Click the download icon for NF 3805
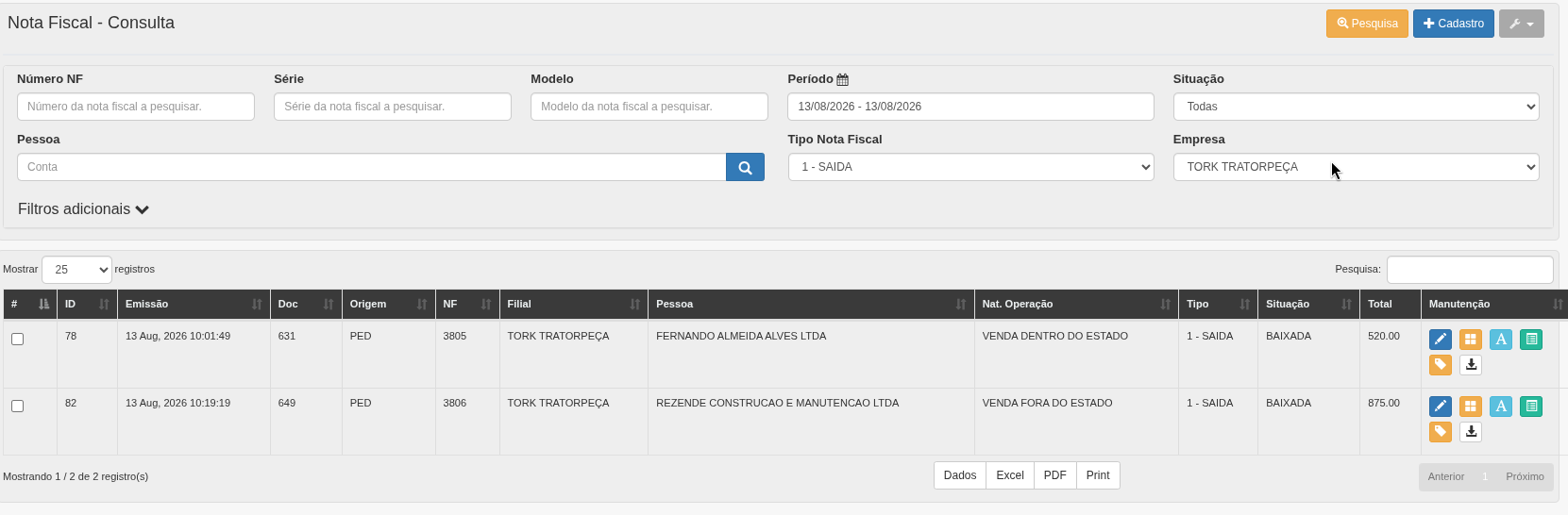 click(x=1470, y=365)
